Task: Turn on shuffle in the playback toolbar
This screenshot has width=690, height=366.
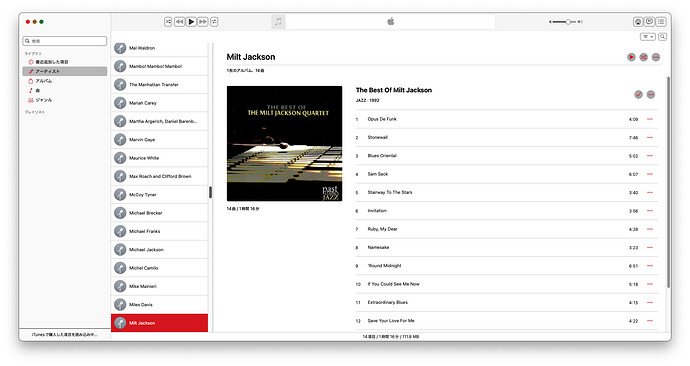Action: pos(168,22)
